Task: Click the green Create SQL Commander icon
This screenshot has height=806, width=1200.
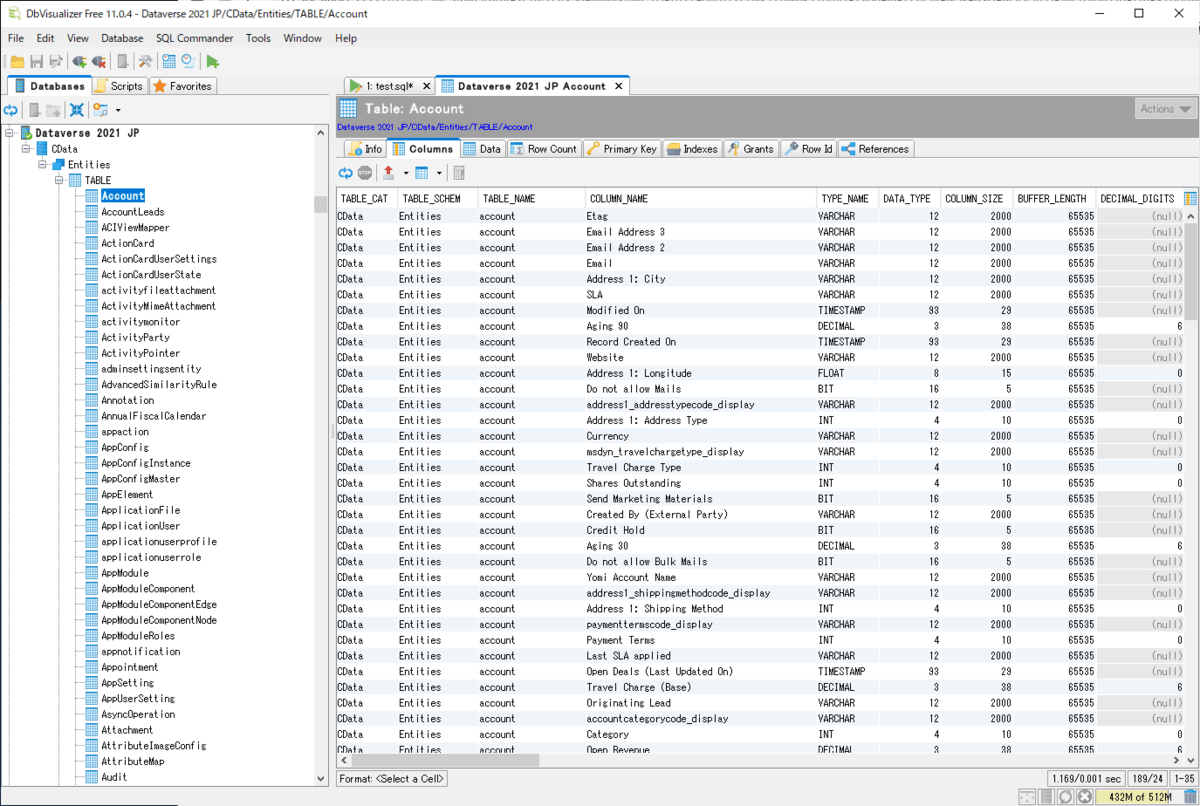Action: (x=213, y=62)
